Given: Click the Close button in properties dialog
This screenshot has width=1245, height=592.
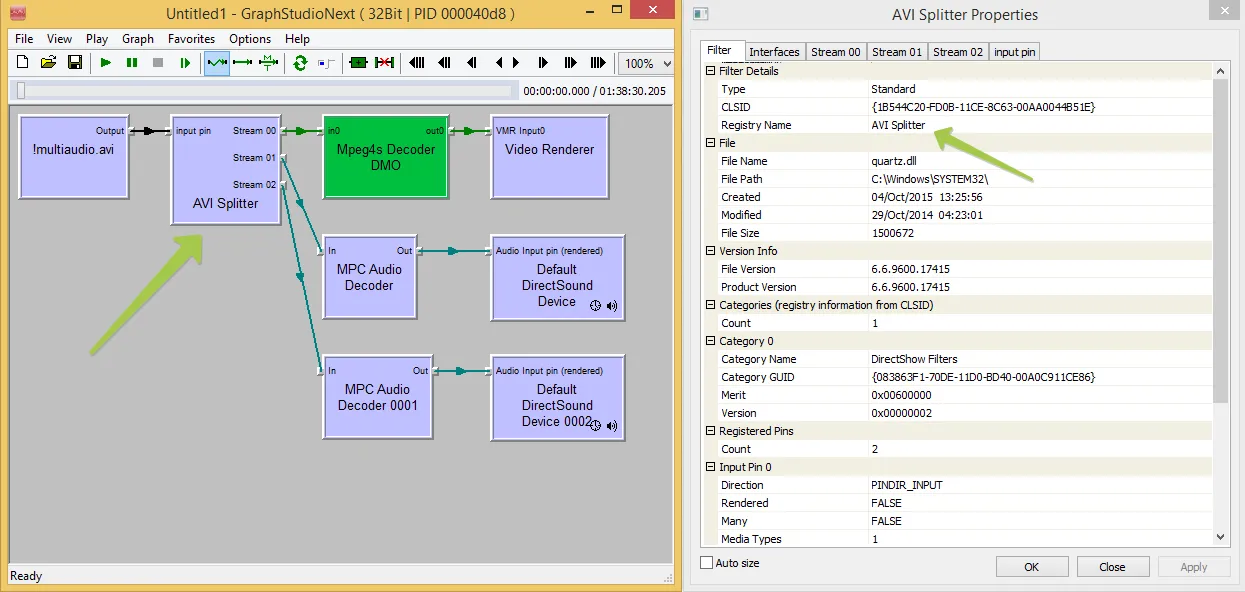Looking at the screenshot, I should (1112, 567).
